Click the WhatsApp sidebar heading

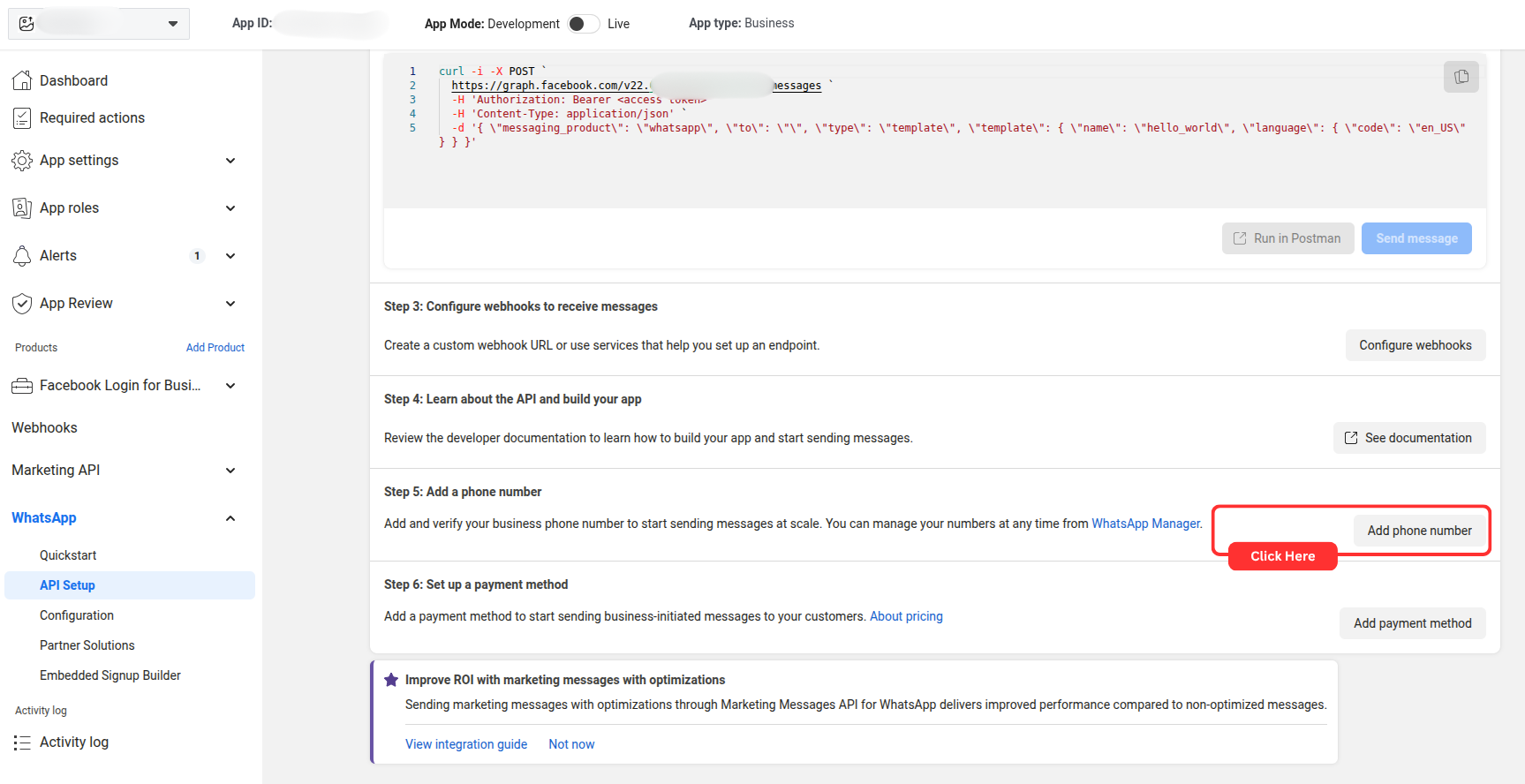point(44,518)
